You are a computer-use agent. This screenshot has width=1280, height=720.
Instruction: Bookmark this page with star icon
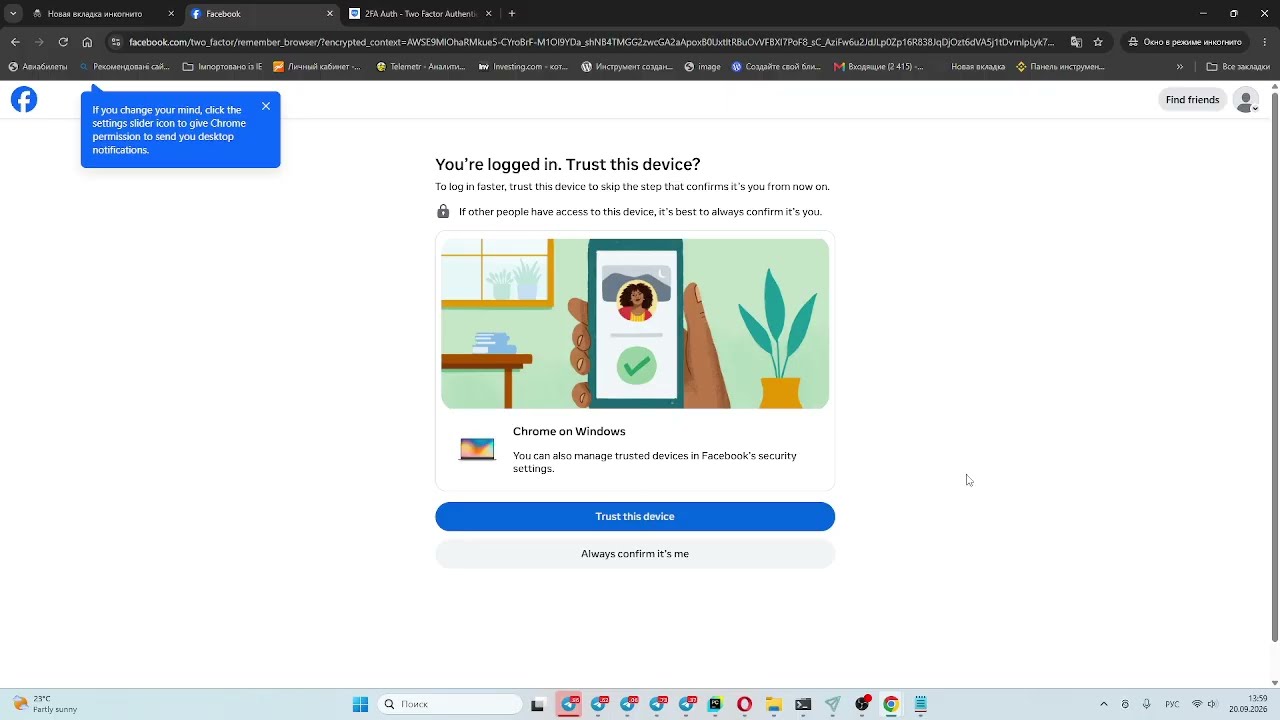[1098, 42]
